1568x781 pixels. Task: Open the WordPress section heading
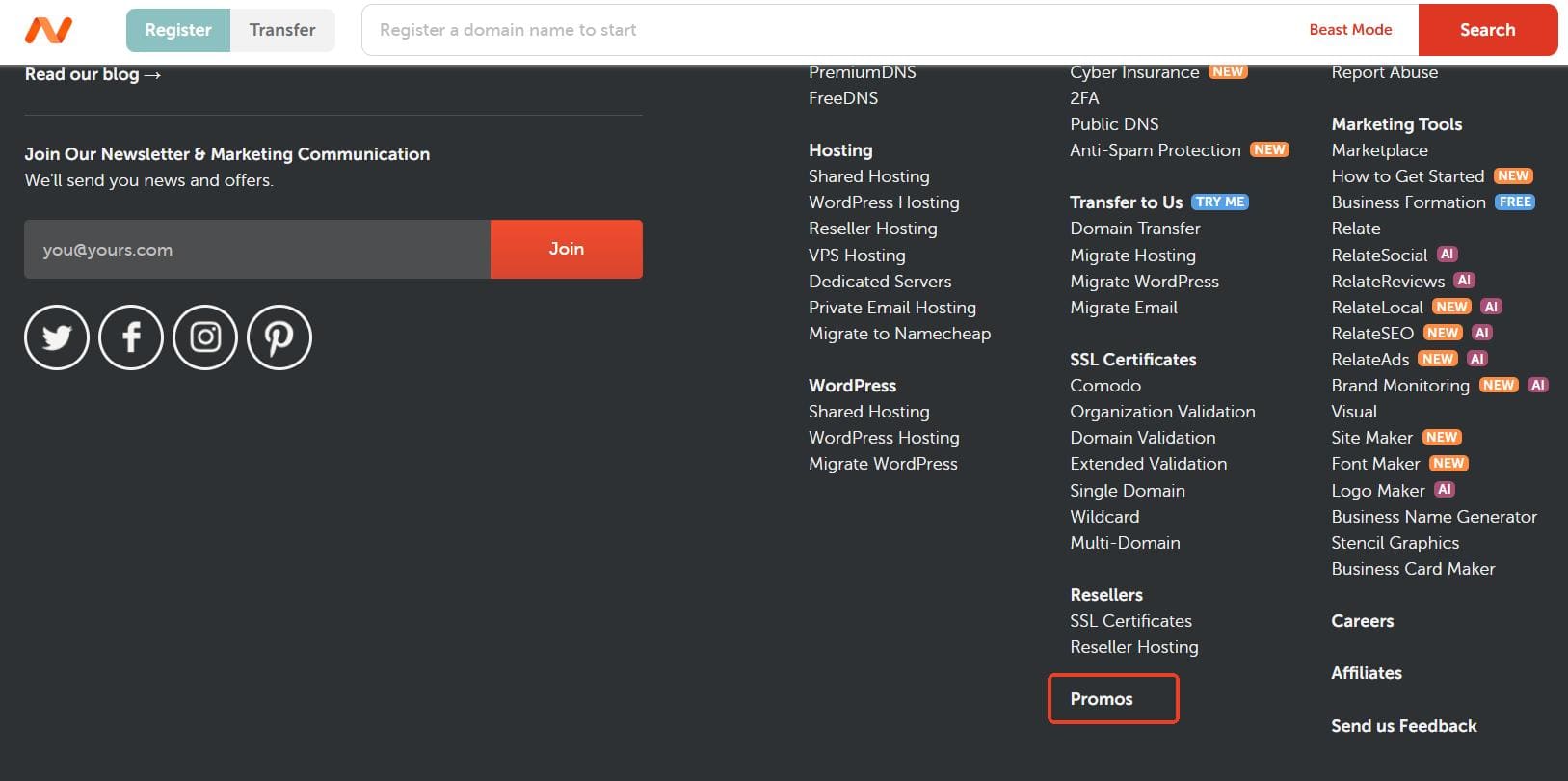coord(852,386)
